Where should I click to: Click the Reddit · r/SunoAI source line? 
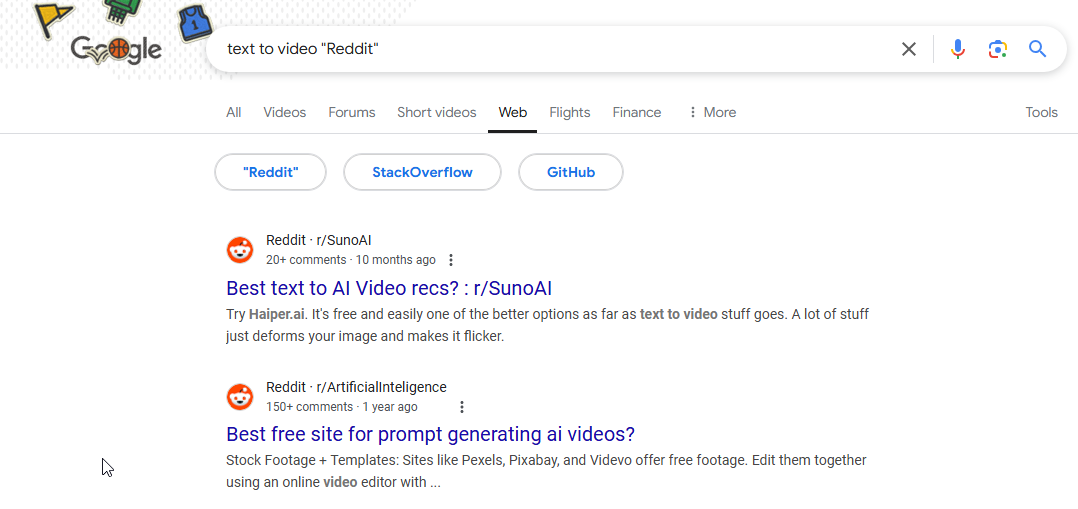click(319, 240)
